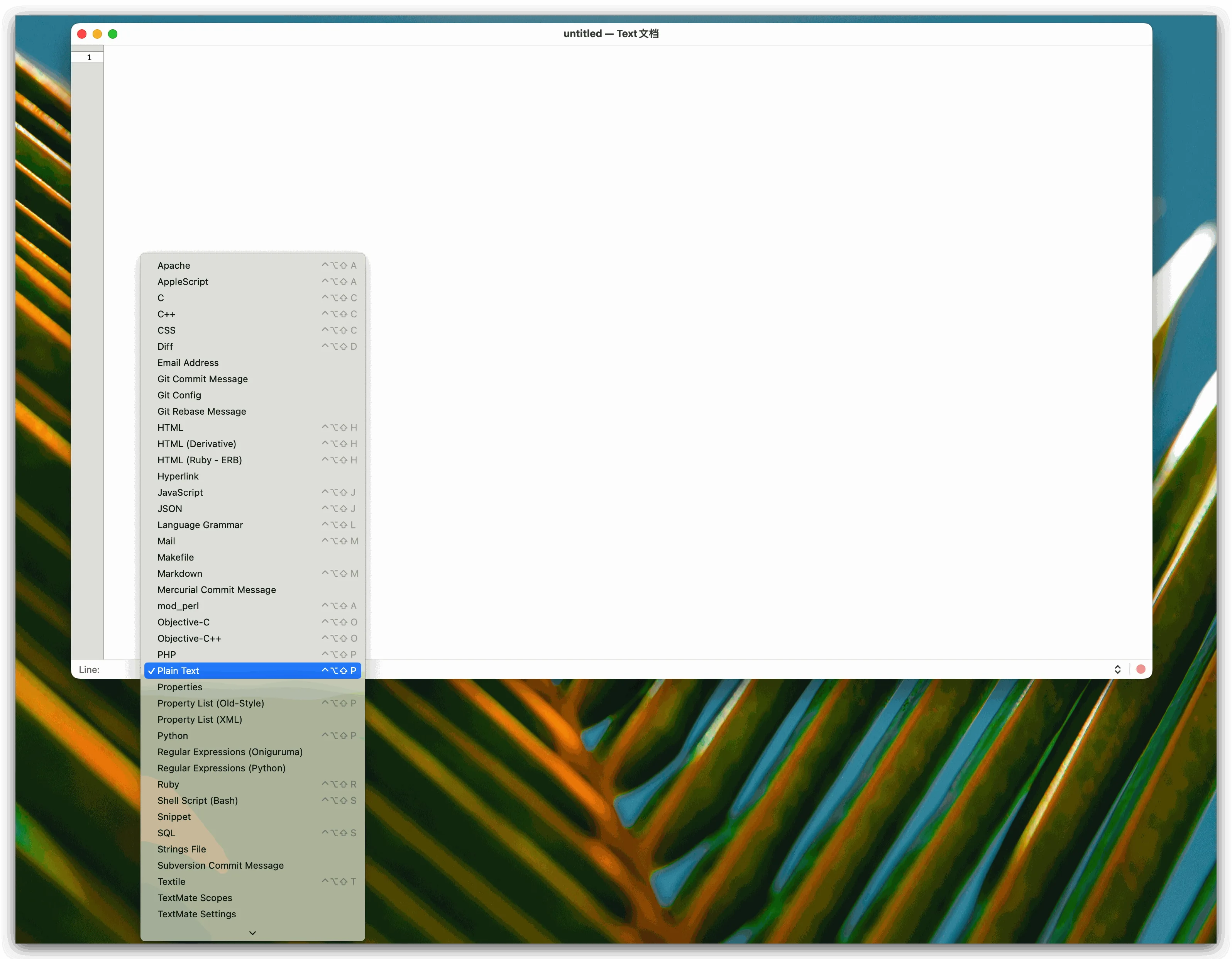The height and width of the screenshot is (959, 1232).
Task: Select Shell Script (Bash) entry
Action: click(198, 800)
